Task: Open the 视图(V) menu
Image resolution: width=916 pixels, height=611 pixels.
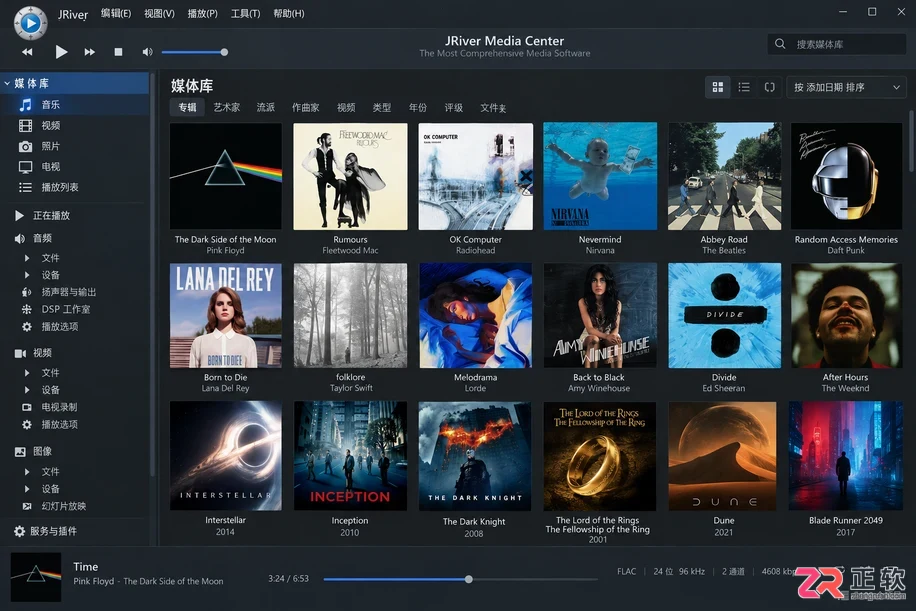Action: (x=159, y=13)
